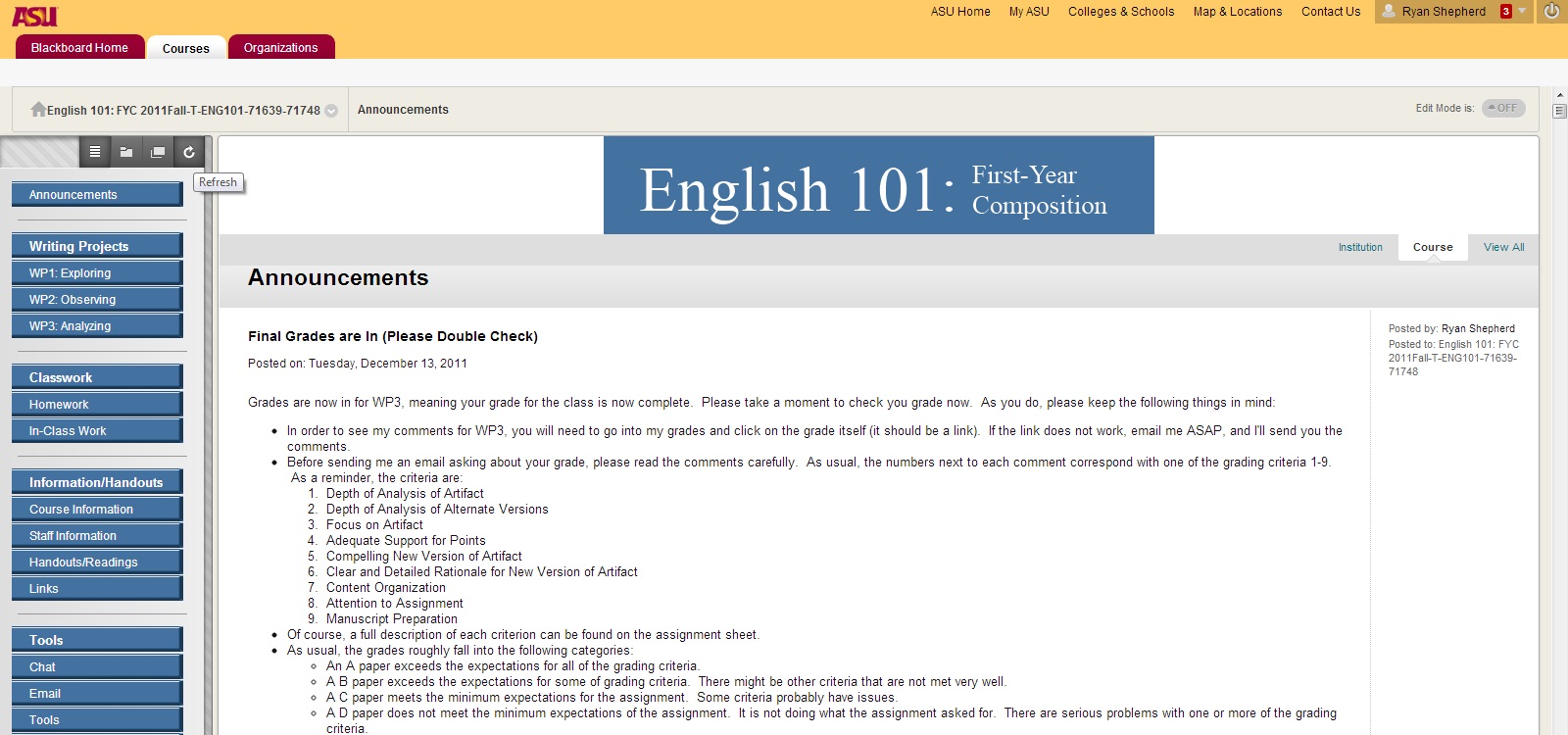The image size is (1568, 735).
Task: Open English 101 course breadcrumb link
Action: 183,111
